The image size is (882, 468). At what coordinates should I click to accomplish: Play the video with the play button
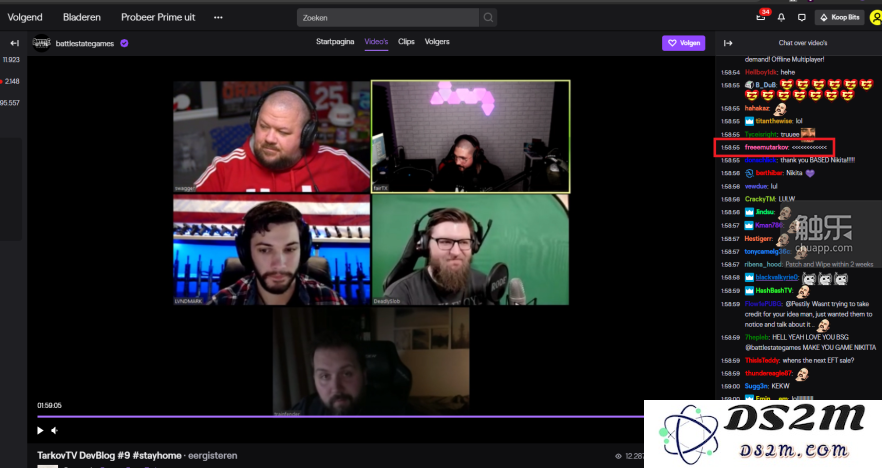40,430
